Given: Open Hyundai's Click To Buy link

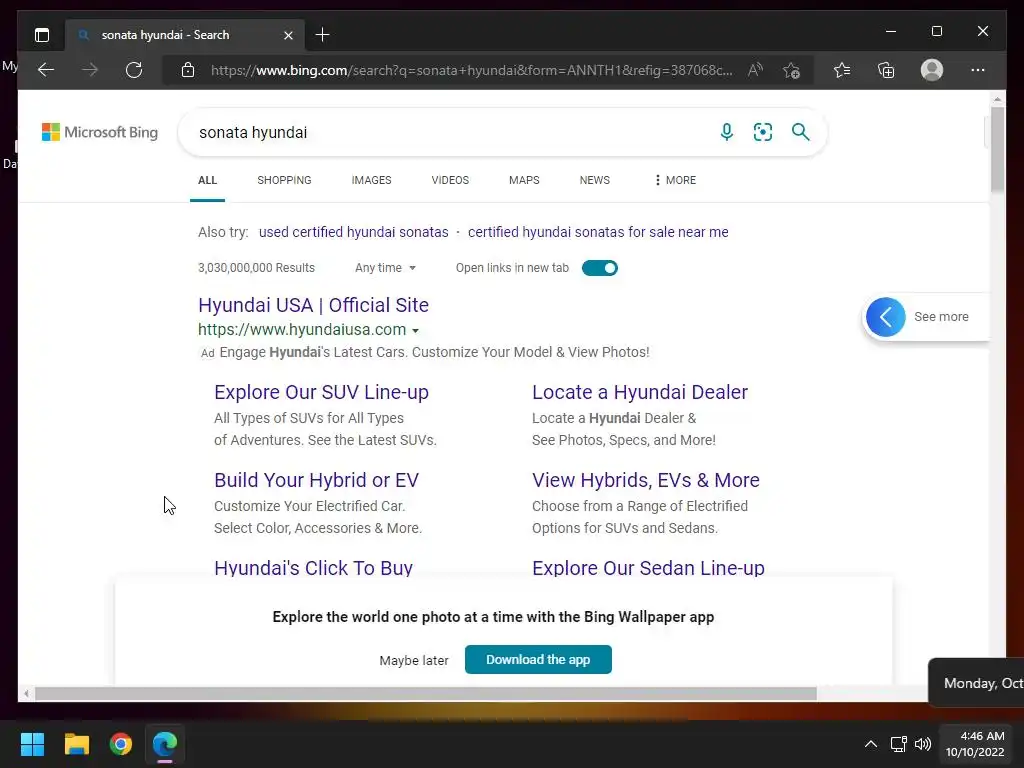Looking at the screenshot, I should (313, 568).
